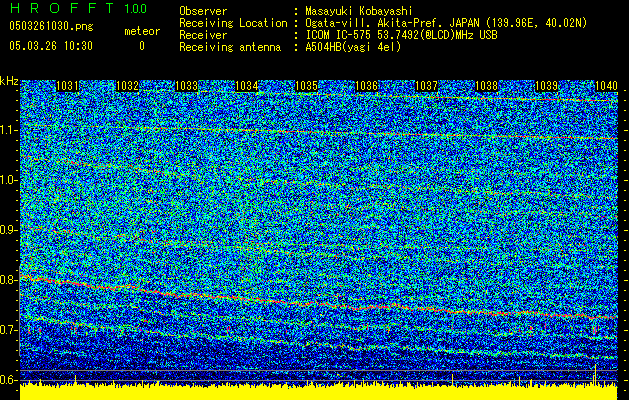
Task: Select receiver text ICOM IC-575 53.7492 MHz USB
Action: pyautogui.click(x=401, y=35)
